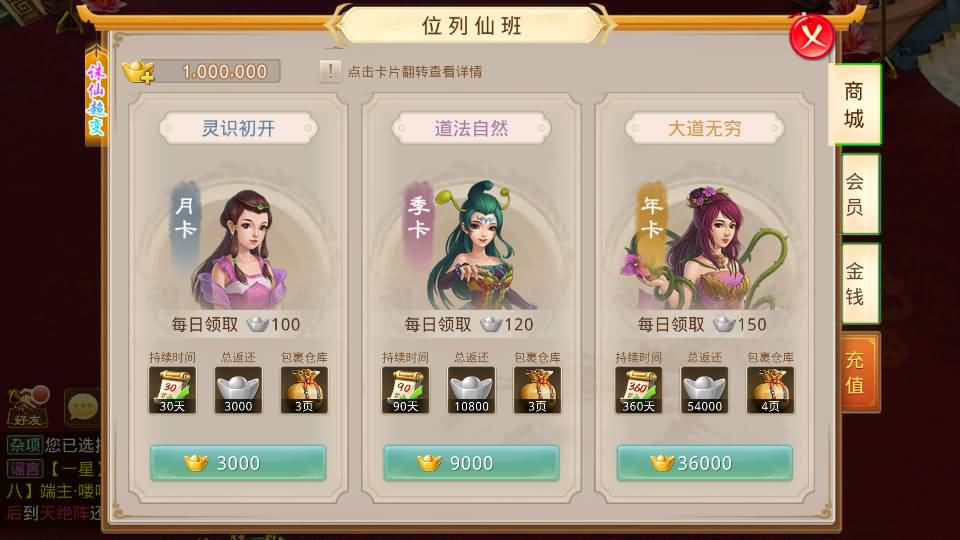
Task: Open the chat bubble icon
Action: click(82, 407)
